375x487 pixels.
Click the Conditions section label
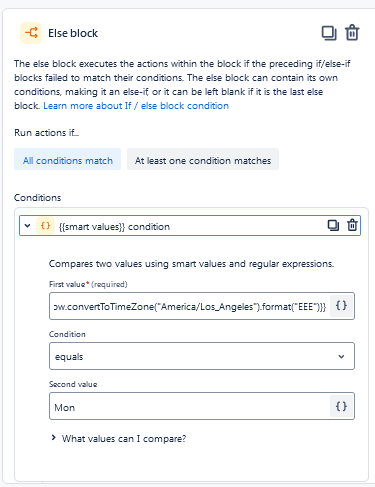point(37,198)
